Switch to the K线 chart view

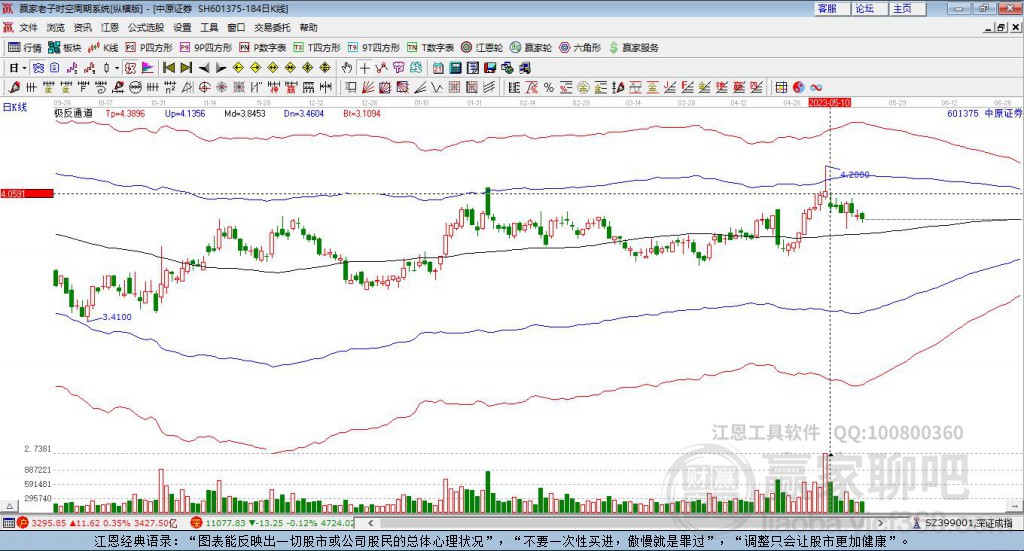103,48
